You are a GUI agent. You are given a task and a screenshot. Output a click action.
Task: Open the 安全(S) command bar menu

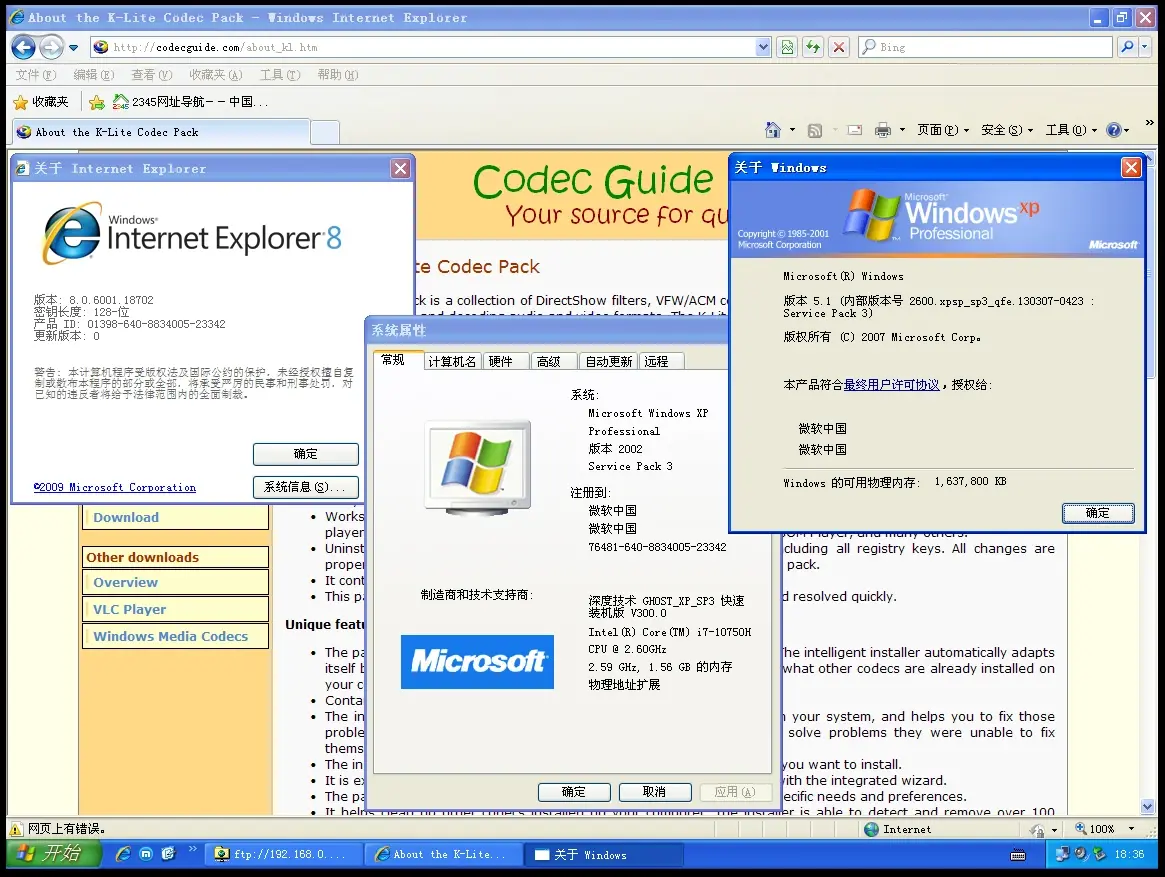click(x=1007, y=130)
